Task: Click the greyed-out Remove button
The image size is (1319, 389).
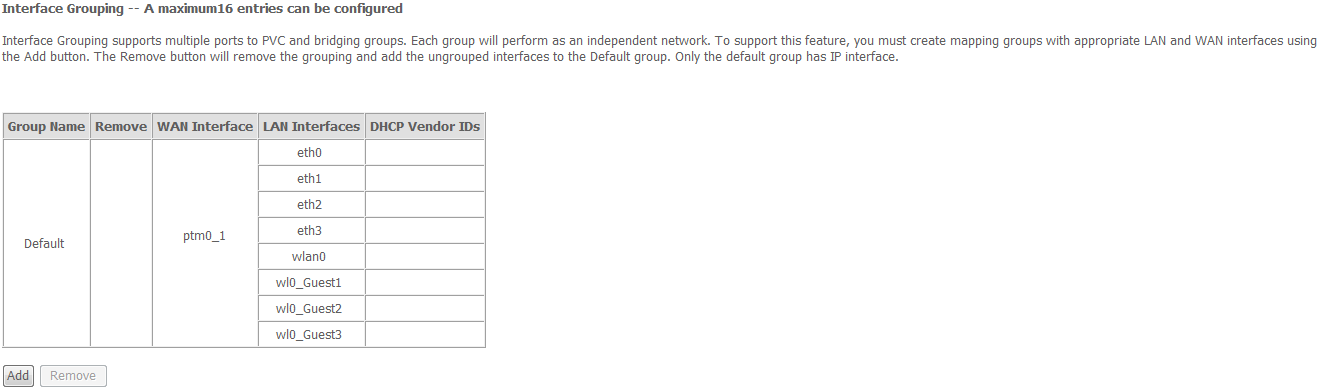Action: (73, 376)
